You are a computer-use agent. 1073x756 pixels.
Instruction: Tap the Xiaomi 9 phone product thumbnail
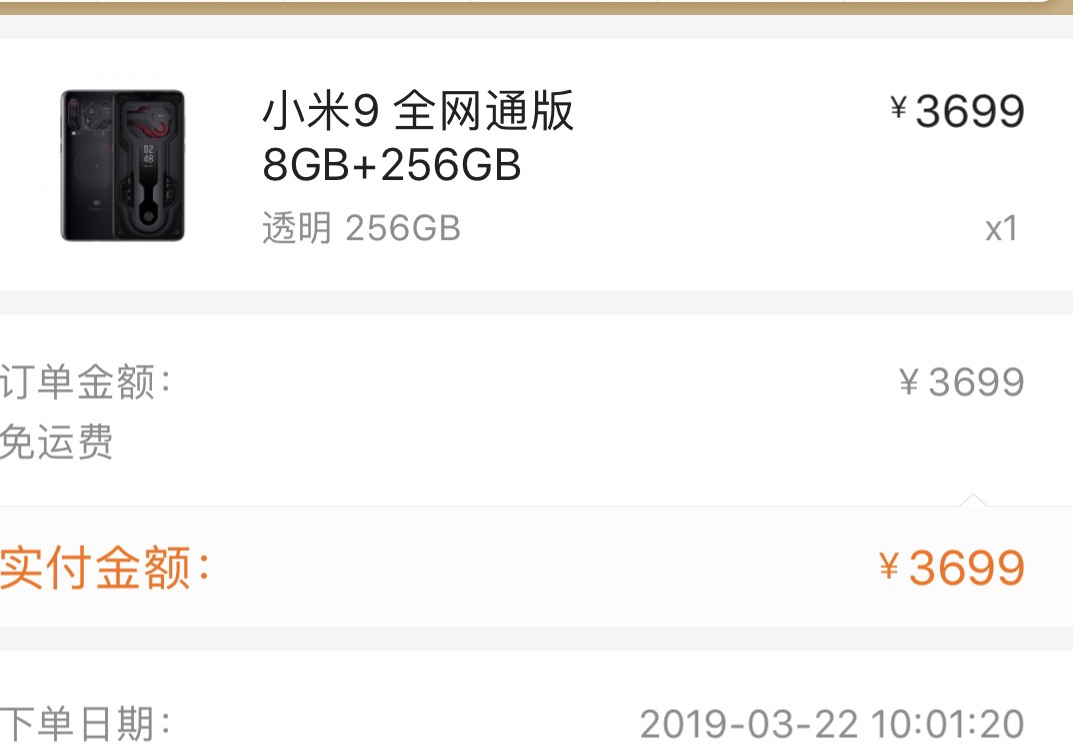122,165
